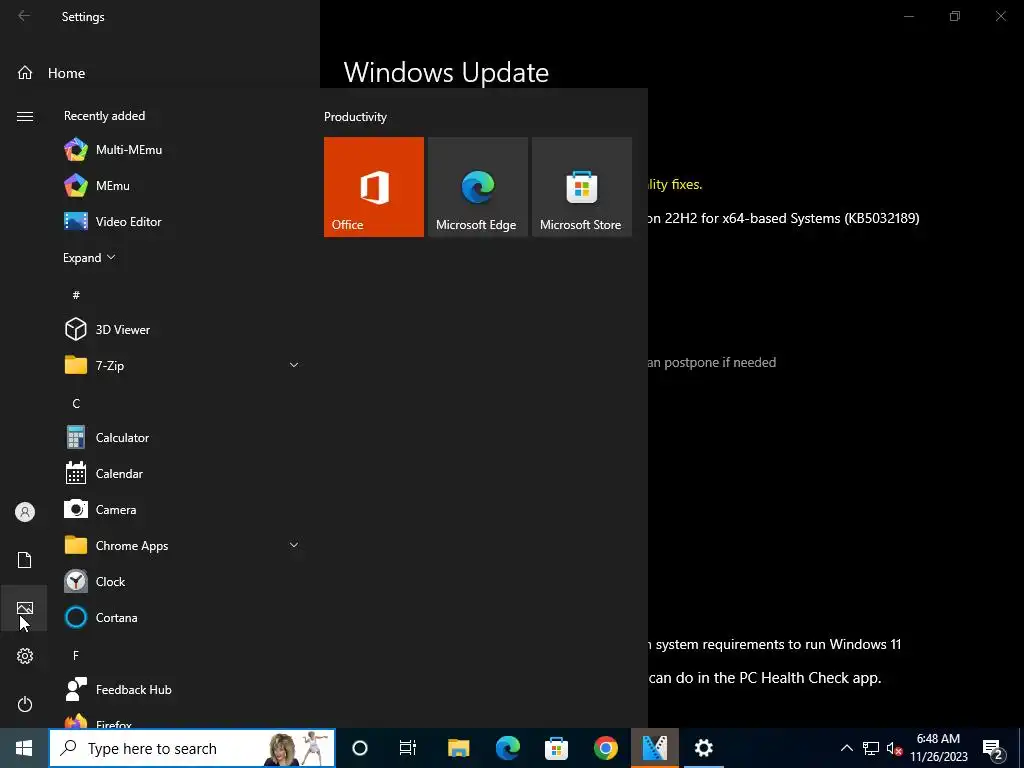Expand the Recently added list
This screenshot has height=768, width=1024.
coord(89,257)
